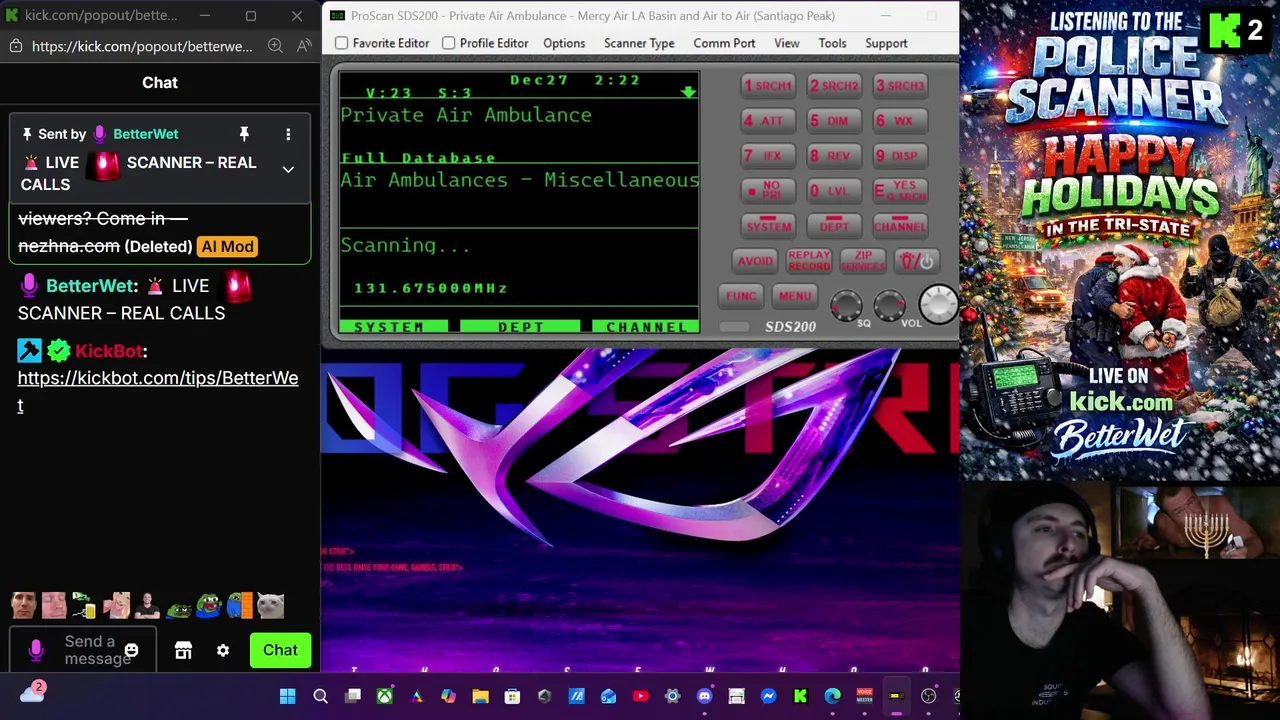Click the 7 IFX keypad button
Image resolution: width=1280 pixels, height=720 pixels.
768,156
